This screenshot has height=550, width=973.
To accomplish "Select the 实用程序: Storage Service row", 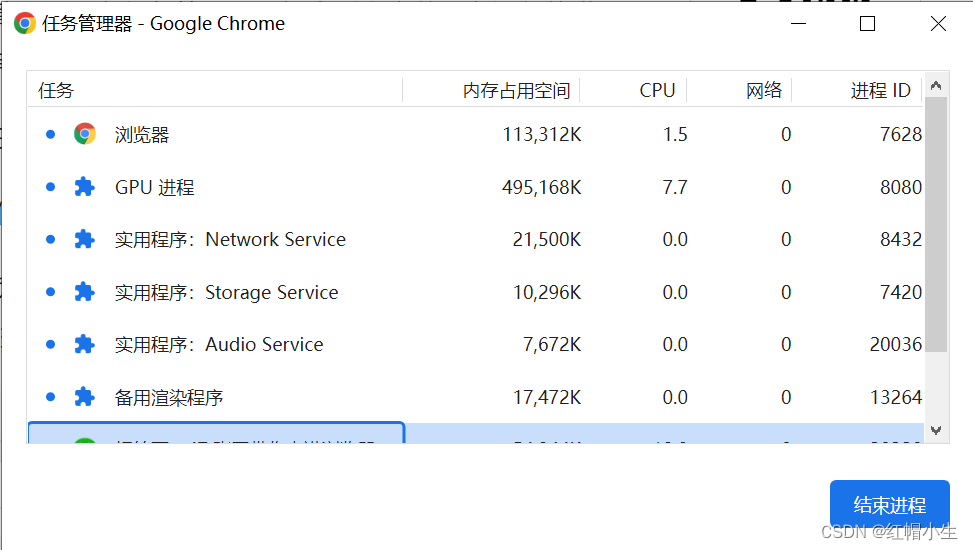I will coord(476,292).
